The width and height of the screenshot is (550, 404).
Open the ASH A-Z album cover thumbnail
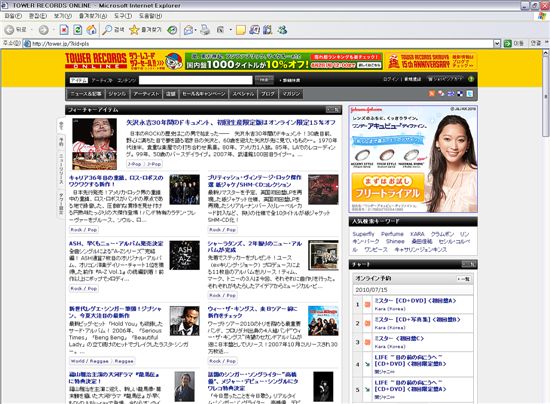click(185, 255)
